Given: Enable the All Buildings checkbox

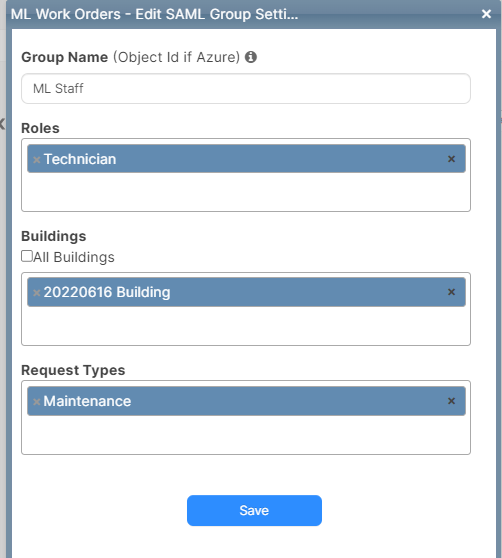Looking at the screenshot, I should (27, 256).
